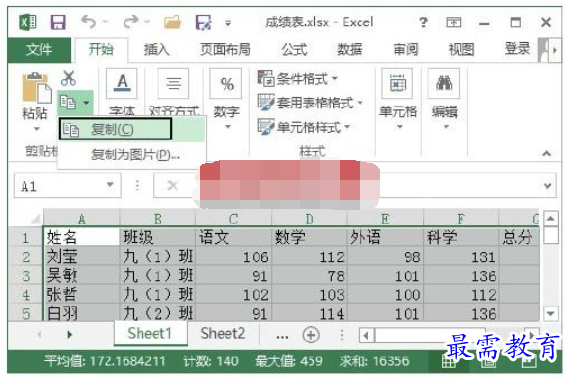
Task: Switch to Sheet2 tab
Action: point(222,333)
